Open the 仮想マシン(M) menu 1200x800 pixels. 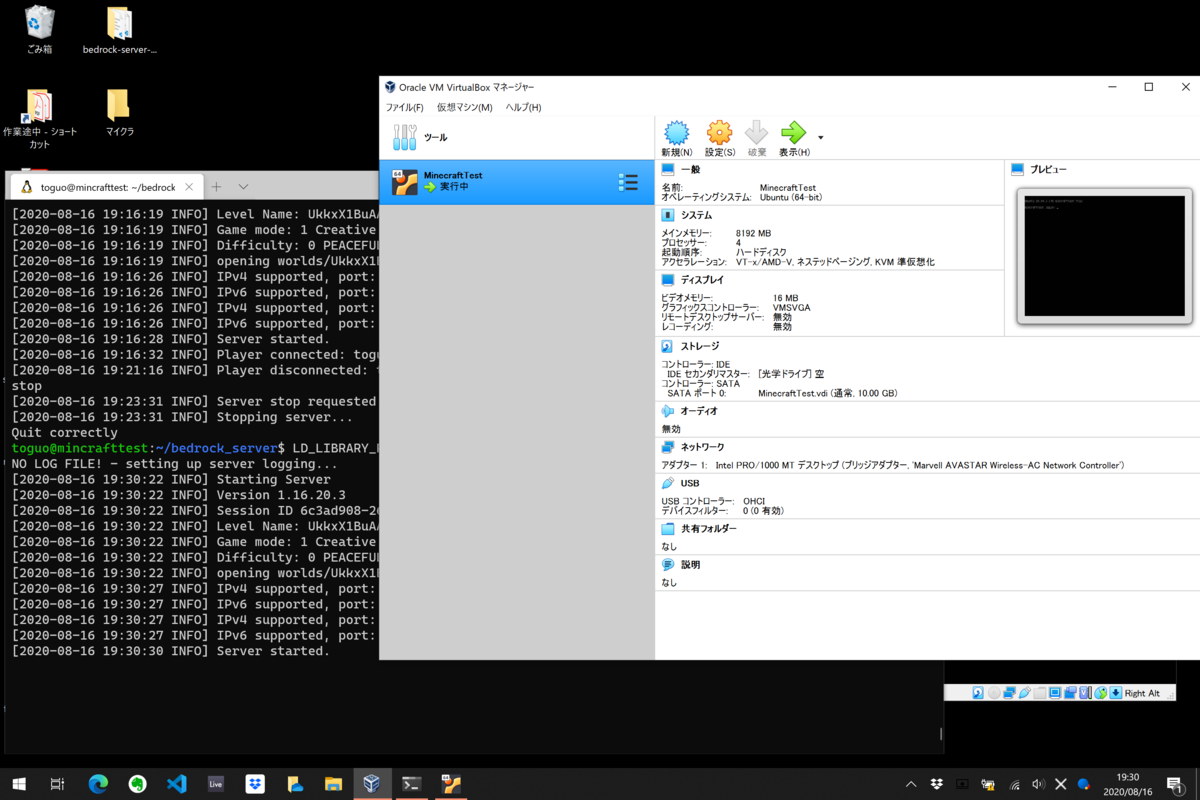(464, 107)
